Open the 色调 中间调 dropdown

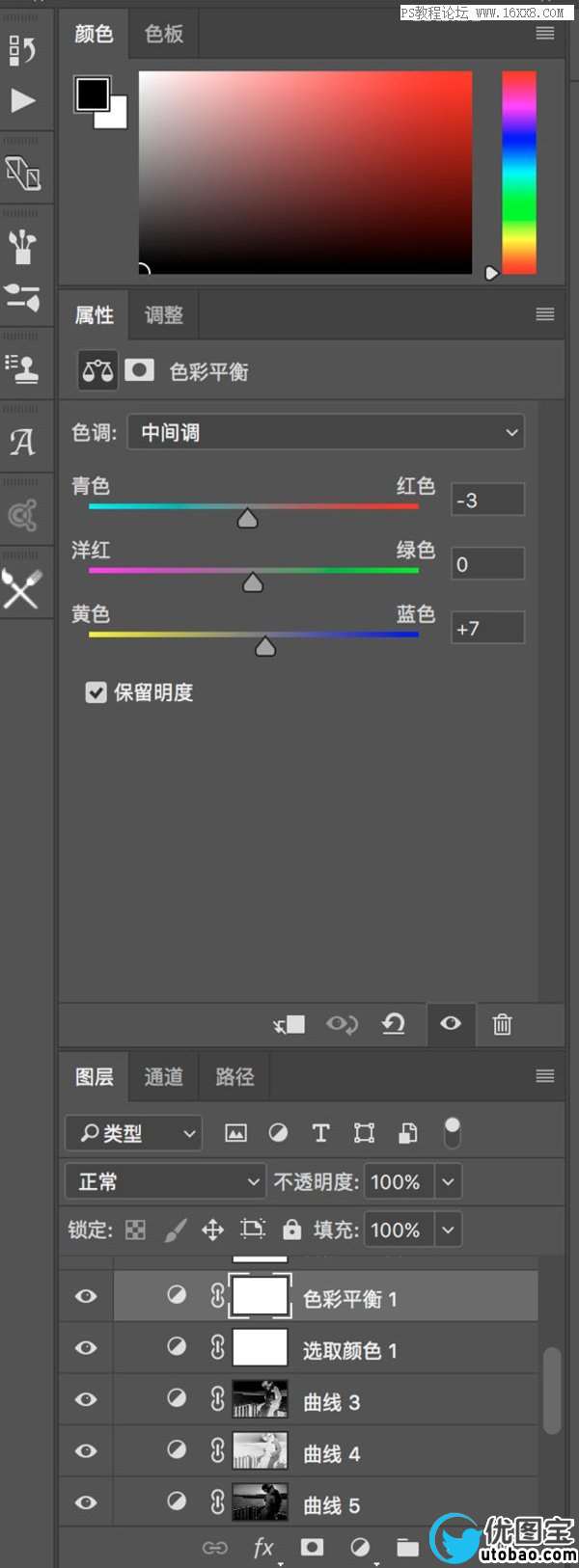(326, 432)
